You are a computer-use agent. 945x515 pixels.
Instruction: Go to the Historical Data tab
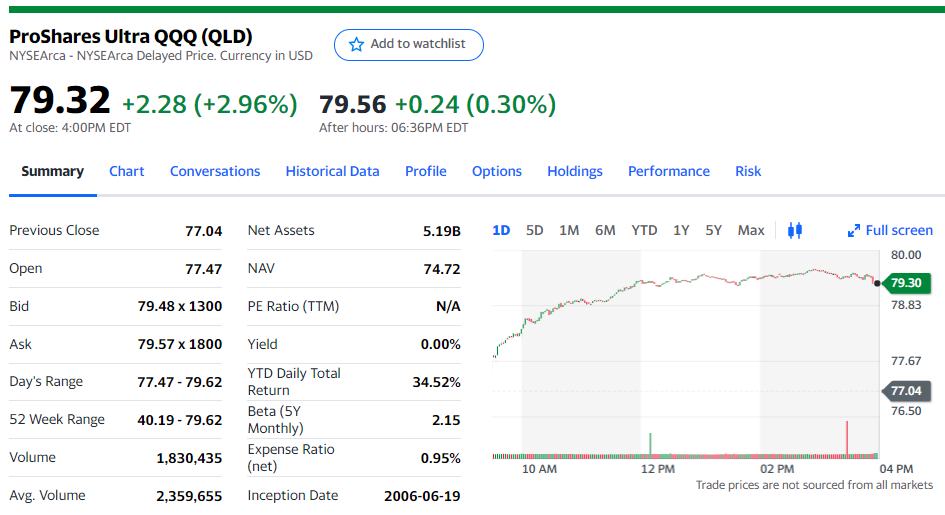[333, 172]
